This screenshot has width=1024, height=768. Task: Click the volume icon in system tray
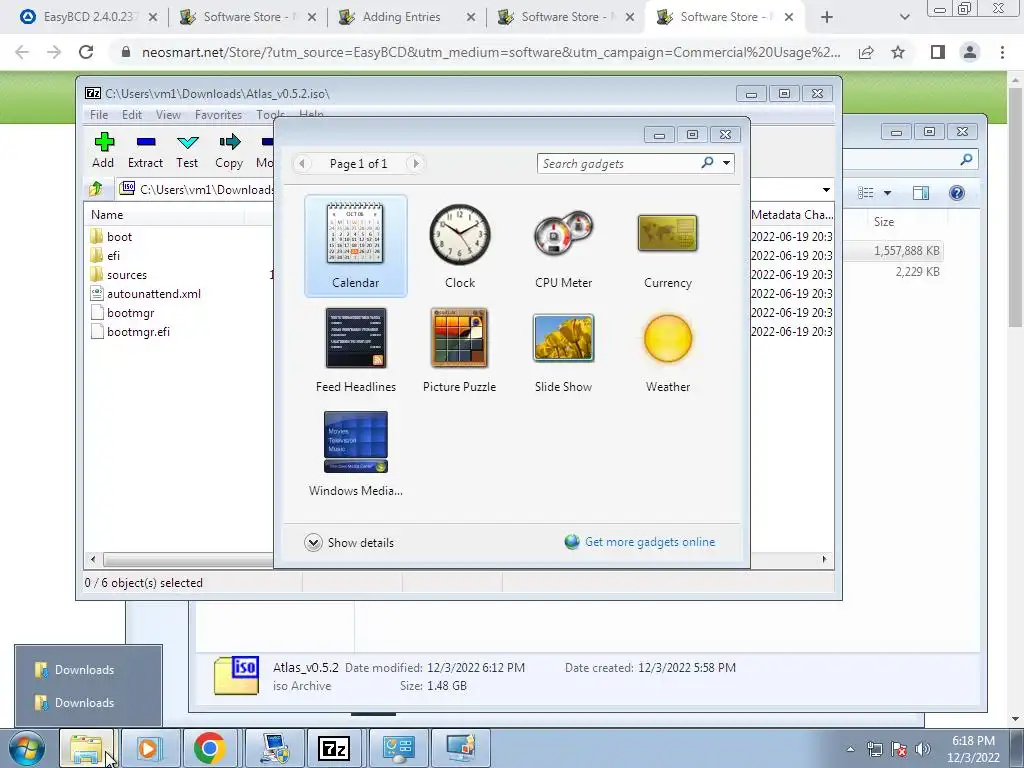tap(923, 749)
